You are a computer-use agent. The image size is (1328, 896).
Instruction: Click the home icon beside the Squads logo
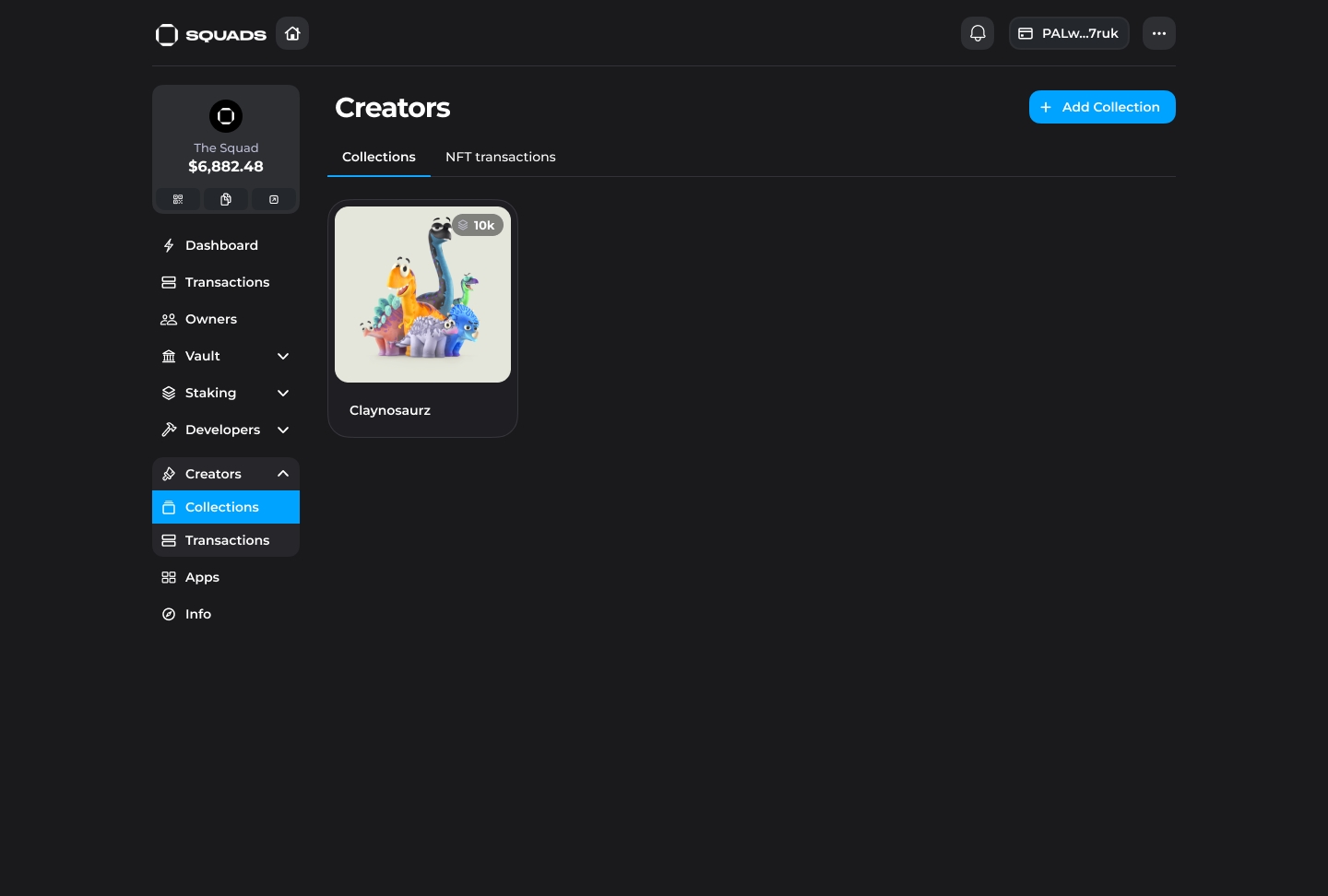click(x=292, y=34)
